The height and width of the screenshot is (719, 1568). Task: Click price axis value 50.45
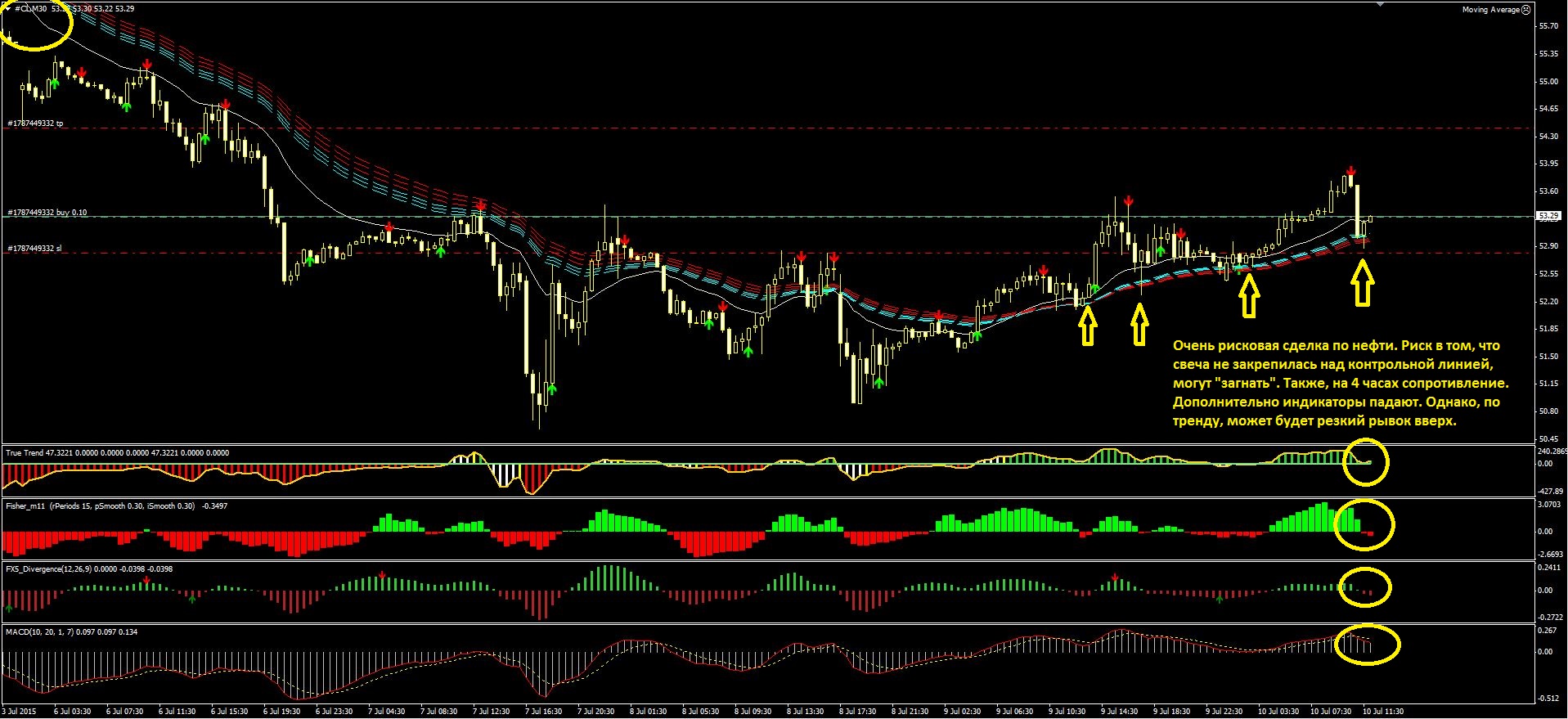pos(1548,439)
